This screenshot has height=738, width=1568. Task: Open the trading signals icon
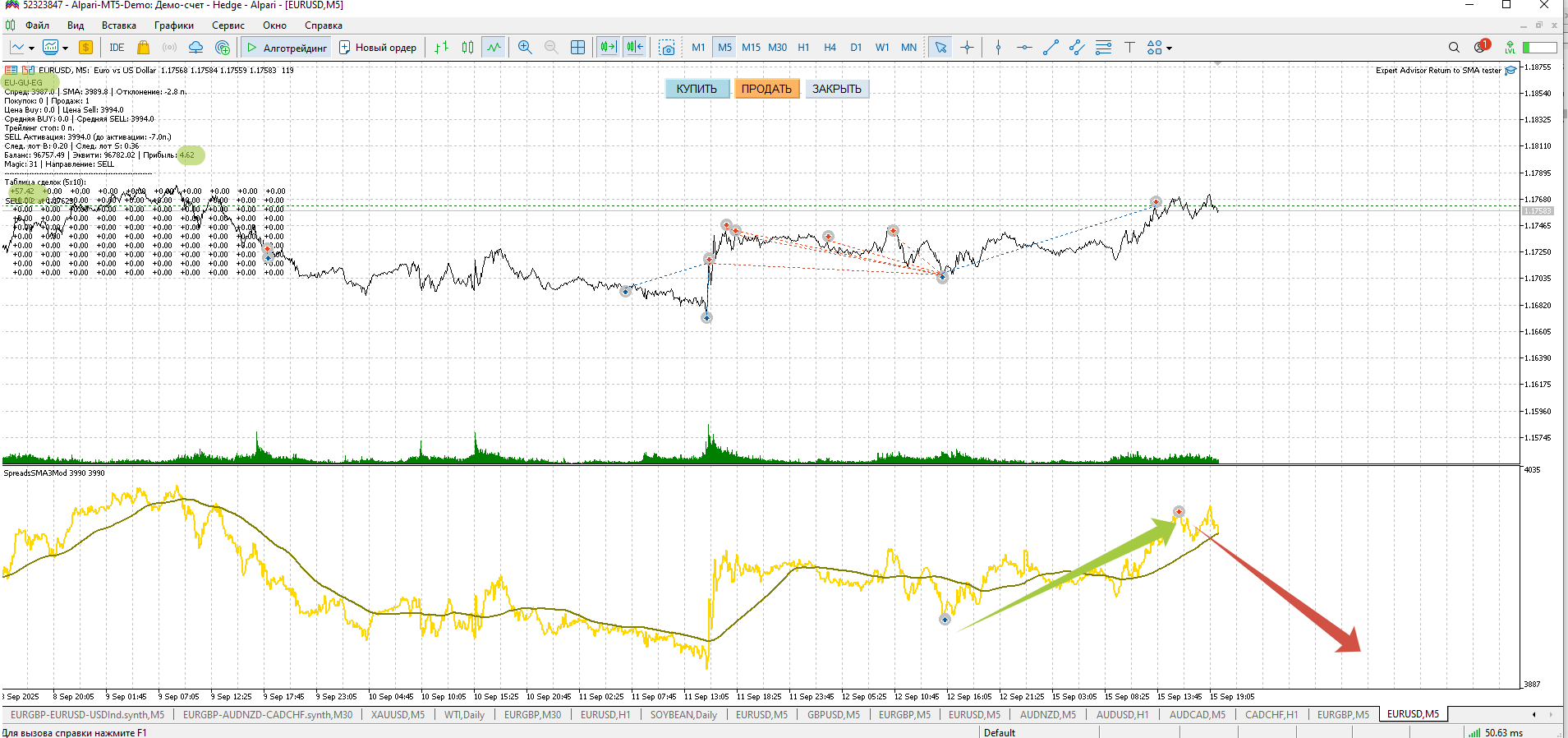click(x=170, y=48)
